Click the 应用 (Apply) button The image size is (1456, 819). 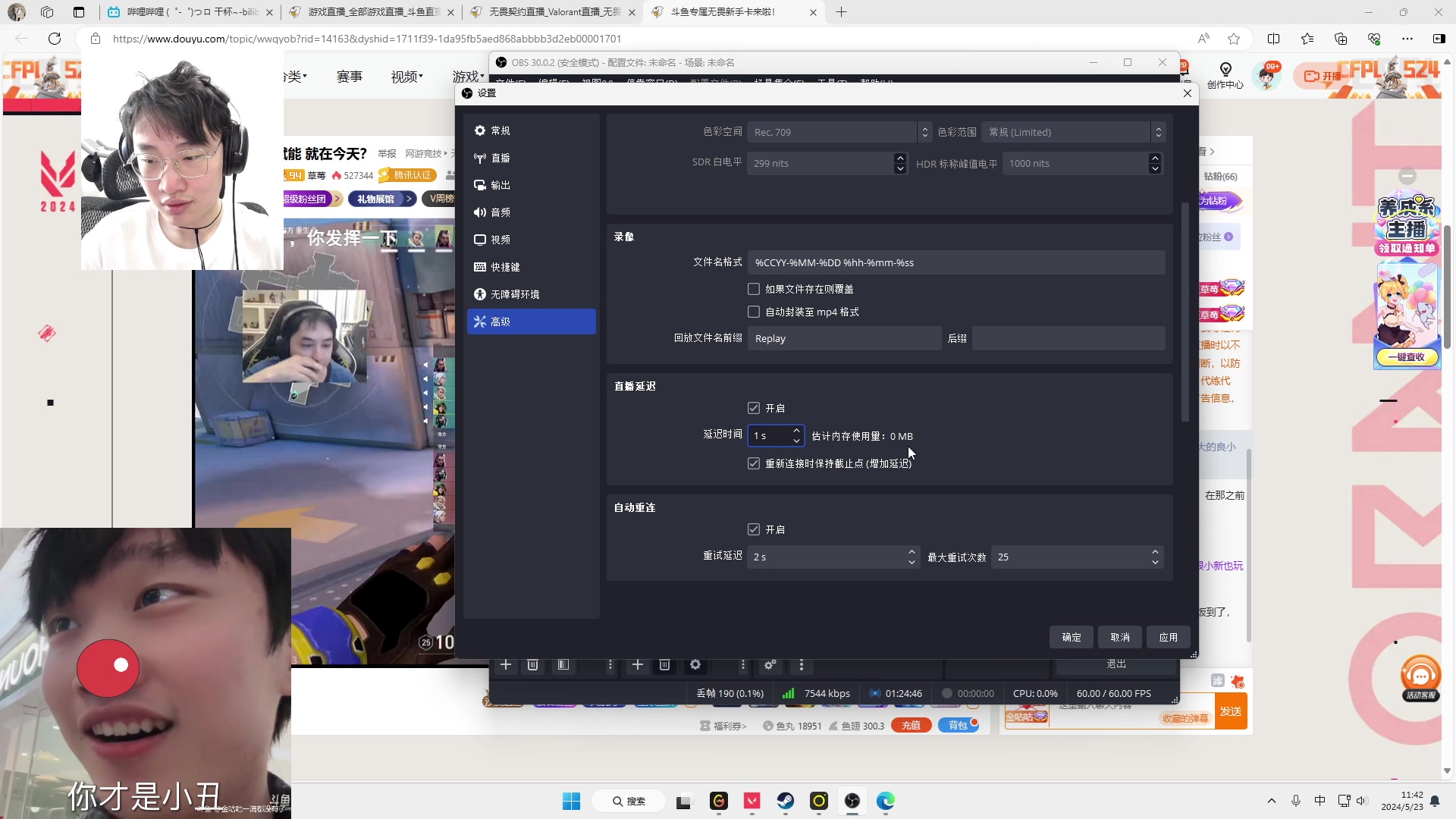1169,637
